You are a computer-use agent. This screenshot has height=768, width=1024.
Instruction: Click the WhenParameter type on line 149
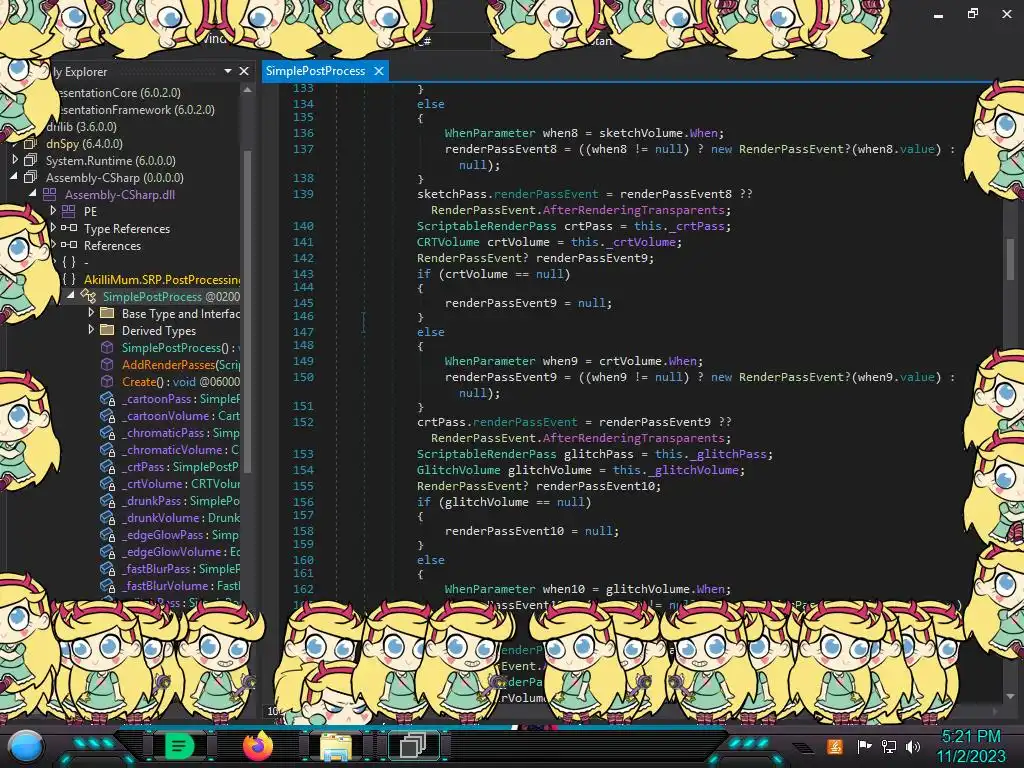(x=490, y=360)
